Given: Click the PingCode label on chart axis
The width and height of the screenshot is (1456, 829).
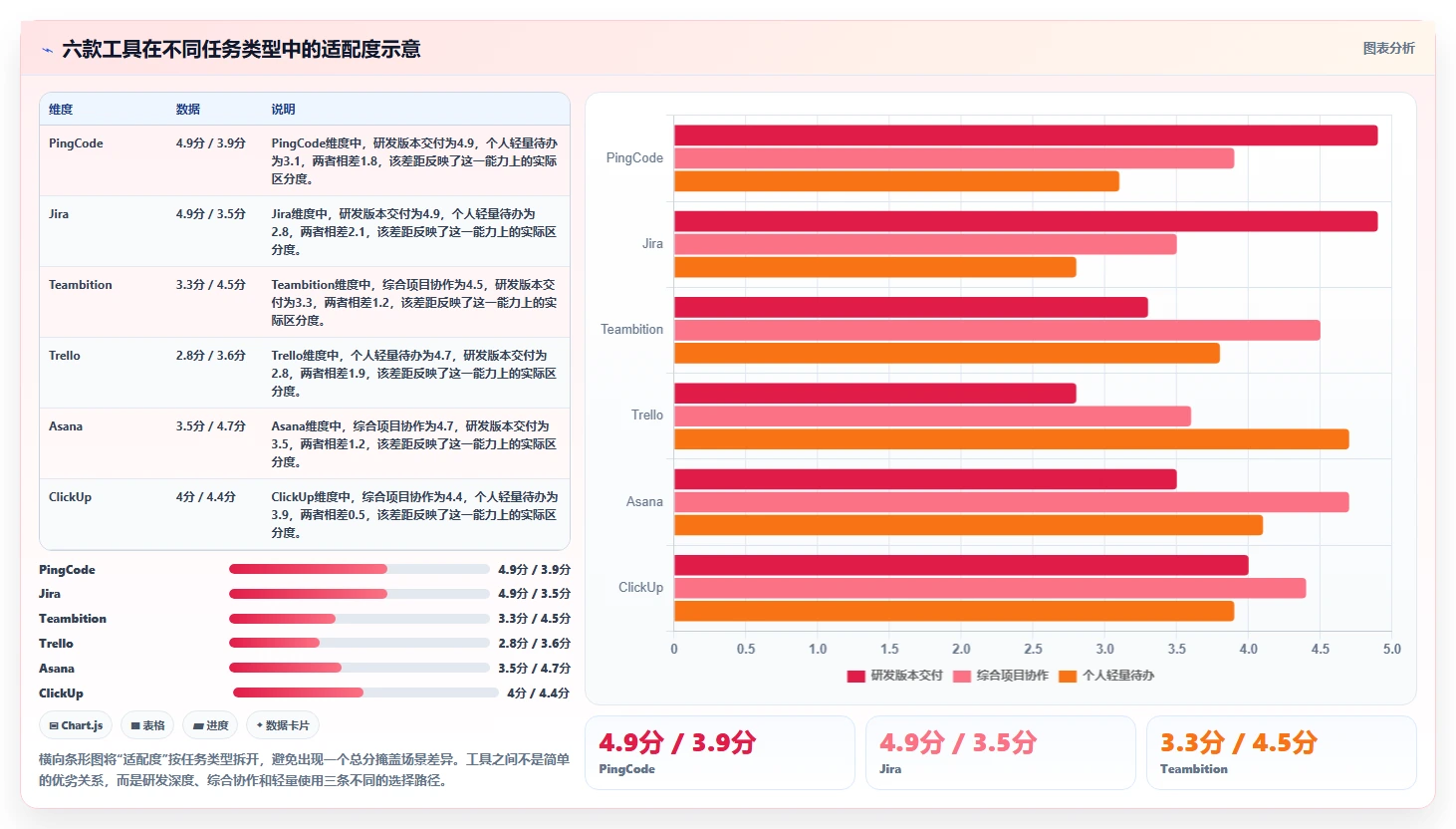Looking at the screenshot, I should coord(634,158).
